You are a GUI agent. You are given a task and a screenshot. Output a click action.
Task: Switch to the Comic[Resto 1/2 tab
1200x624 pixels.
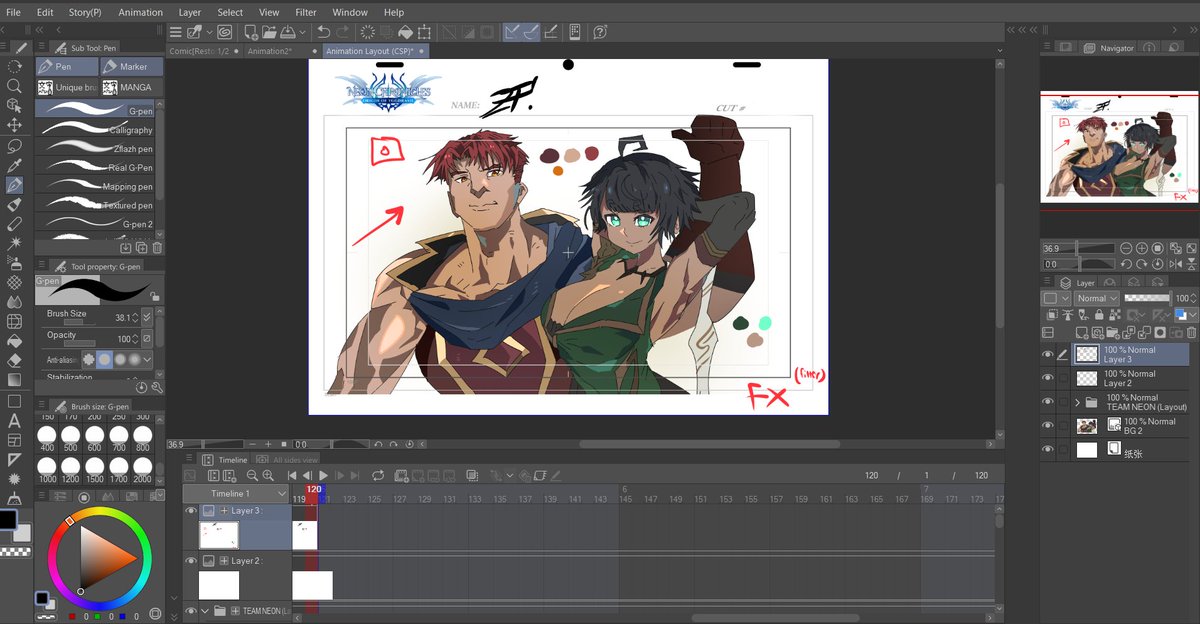pyautogui.click(x=203, y=51)
